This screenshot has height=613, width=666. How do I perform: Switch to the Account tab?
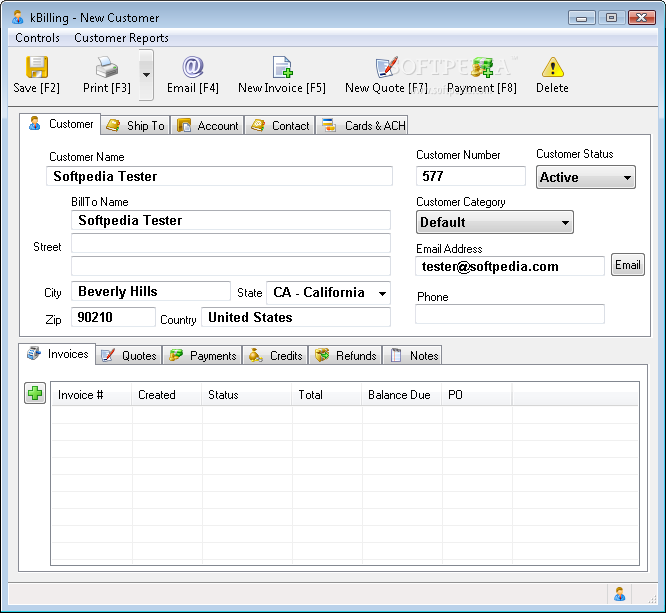(208, 126)
